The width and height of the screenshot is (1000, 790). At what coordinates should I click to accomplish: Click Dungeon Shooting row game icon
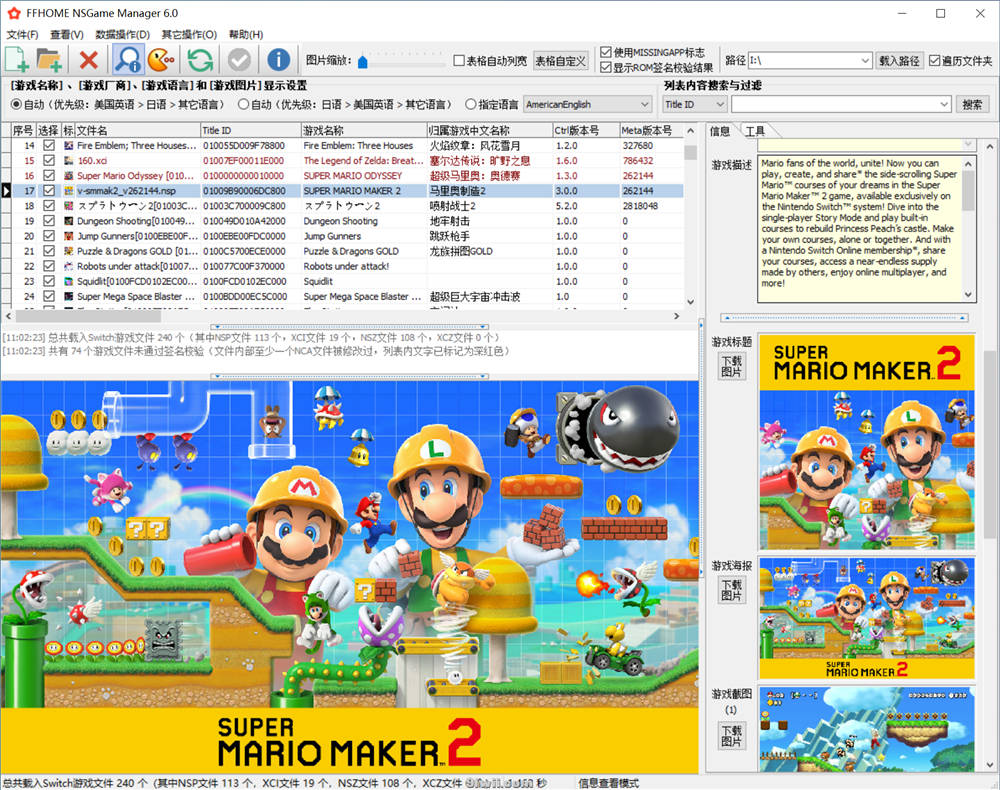[x=69, y=221]
